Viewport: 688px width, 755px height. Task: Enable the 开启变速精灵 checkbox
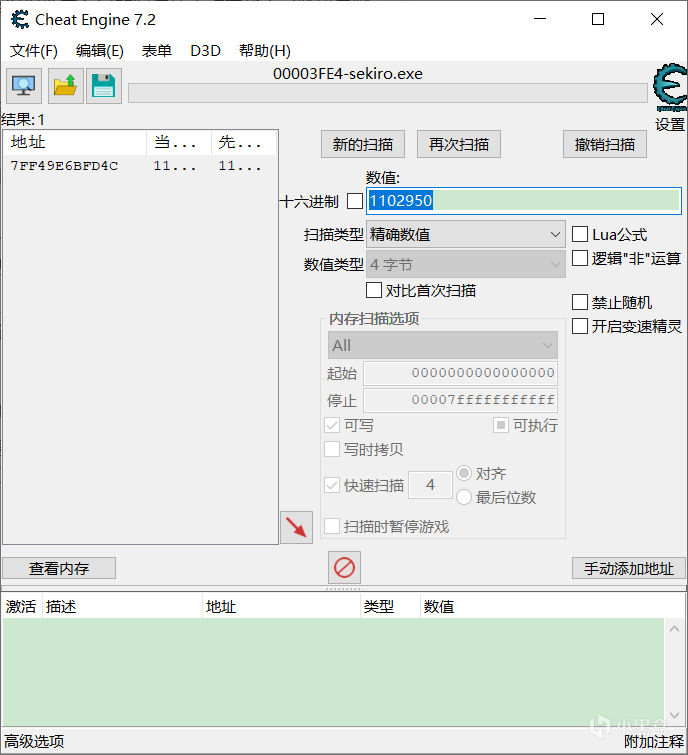click(x=580, y=326)
